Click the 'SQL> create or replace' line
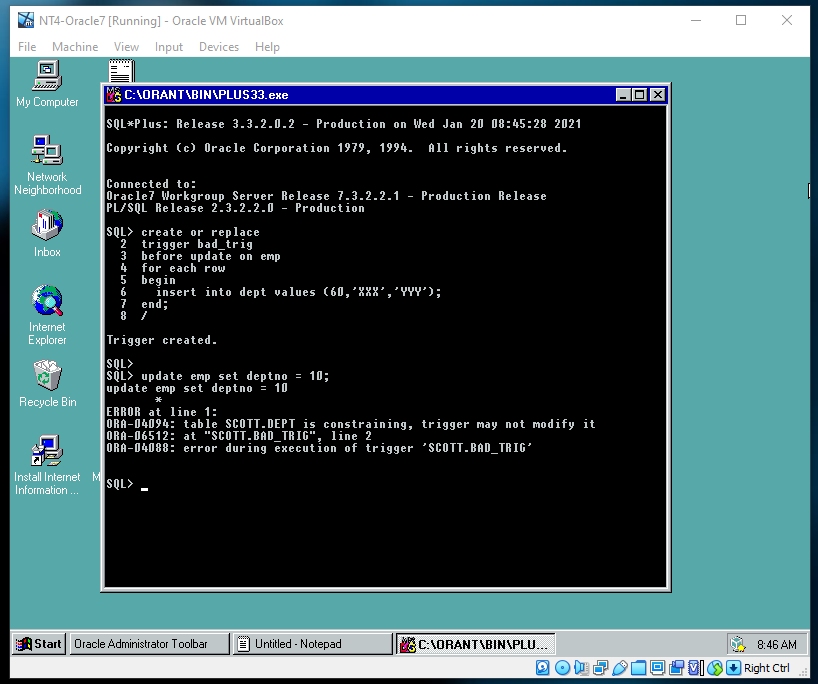This screenshot has height=684, width=818. click(x=183, y=232)
